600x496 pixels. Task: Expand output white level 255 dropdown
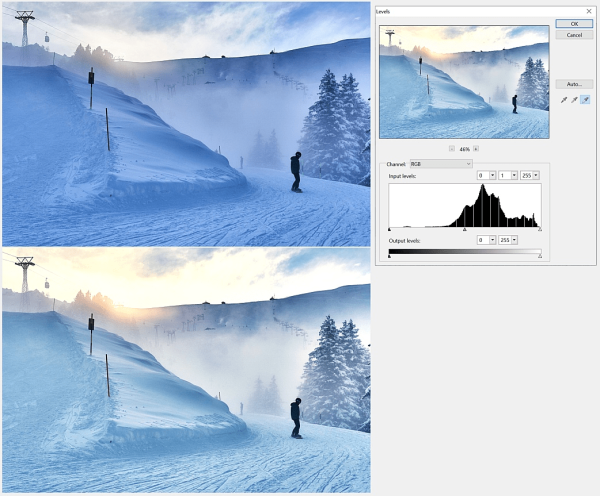click(514, 240)
